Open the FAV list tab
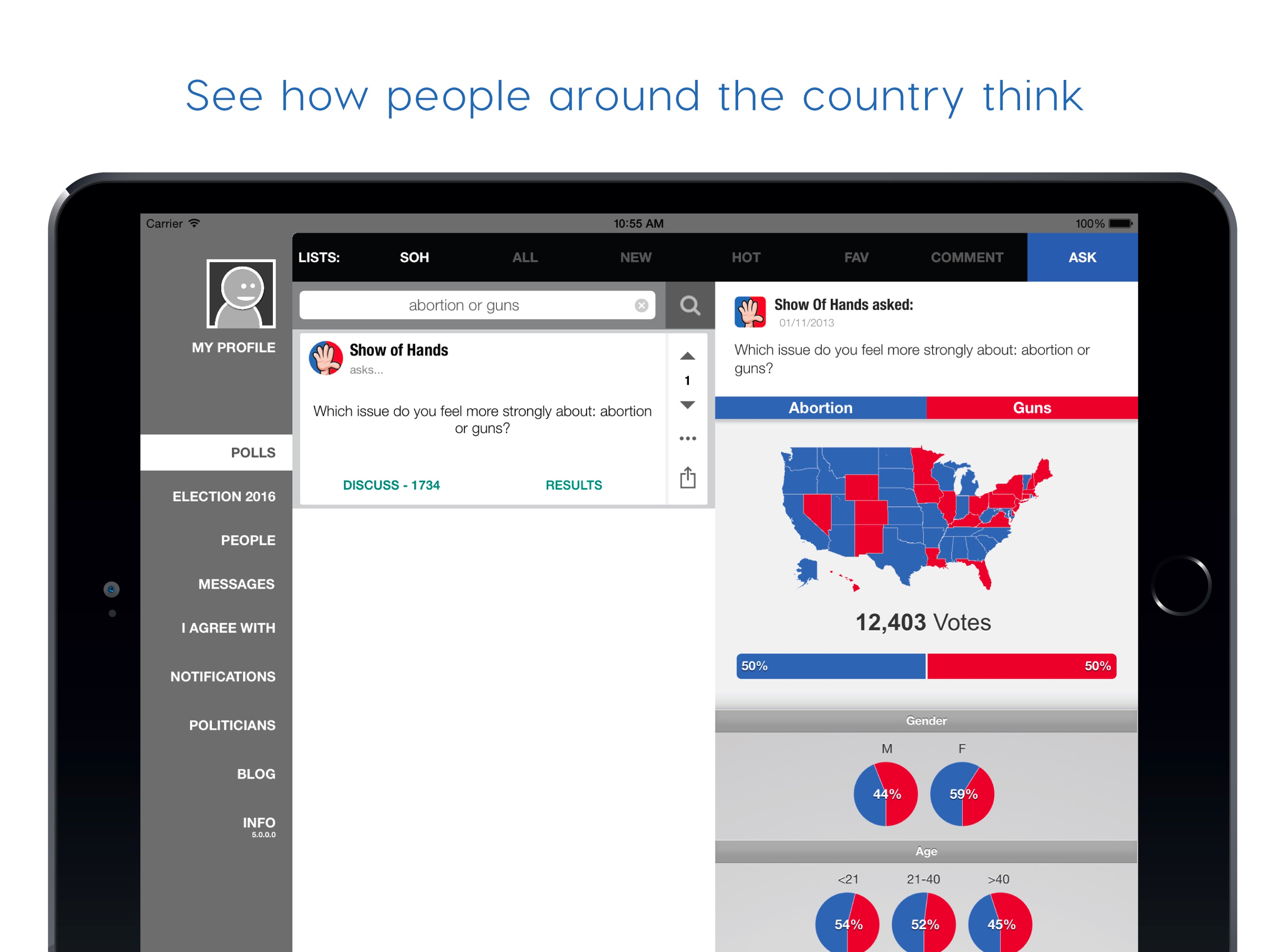Screen dimensions: 1270x952 click(x=856, y=257)
